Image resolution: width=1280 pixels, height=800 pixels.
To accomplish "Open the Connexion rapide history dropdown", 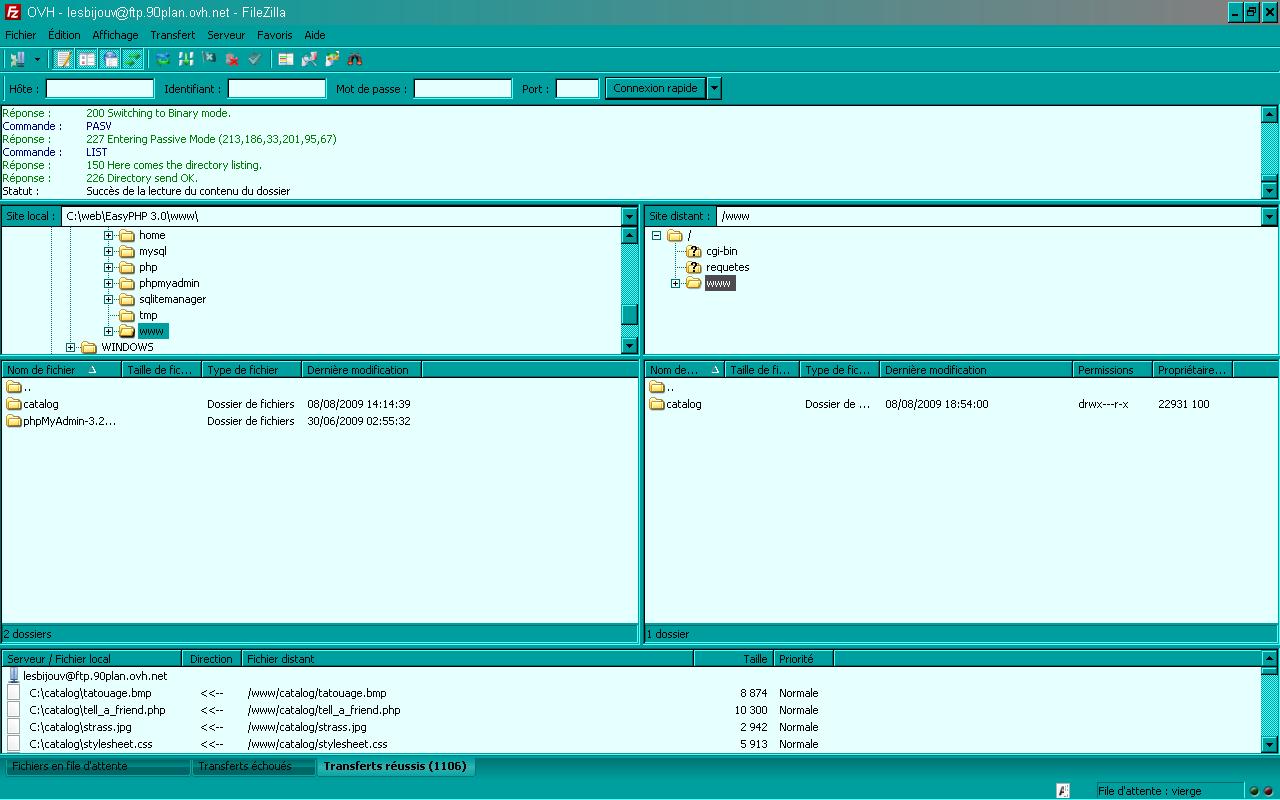I will 714,88.
